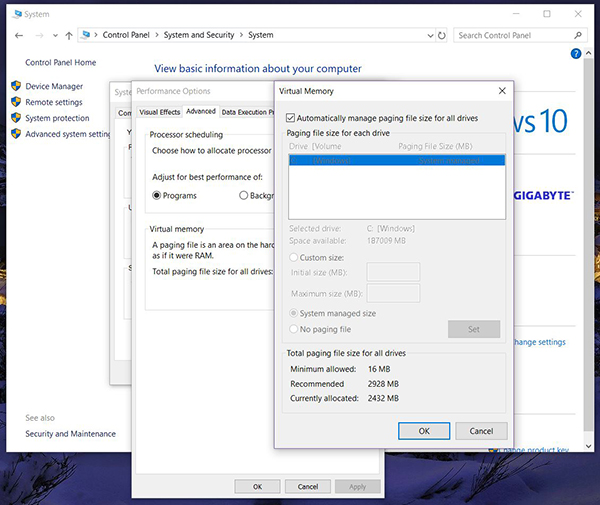Image resolution: width=600 pixels, height=505 pixels.
Task: Click the 187009 MB space available value
Action: point(386,241)
